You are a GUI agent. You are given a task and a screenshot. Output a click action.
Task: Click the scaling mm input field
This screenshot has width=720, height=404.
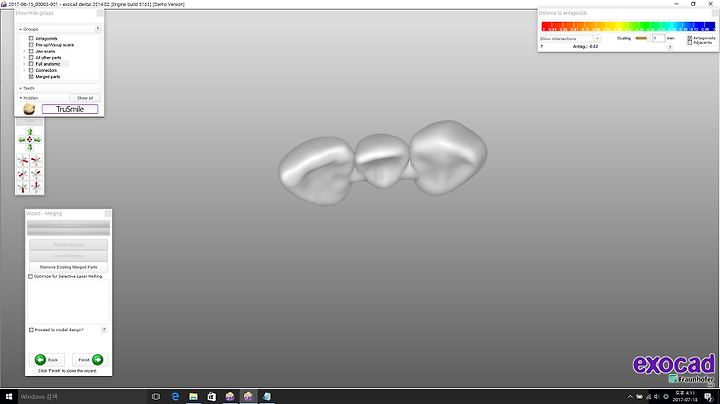click(658, 38)
